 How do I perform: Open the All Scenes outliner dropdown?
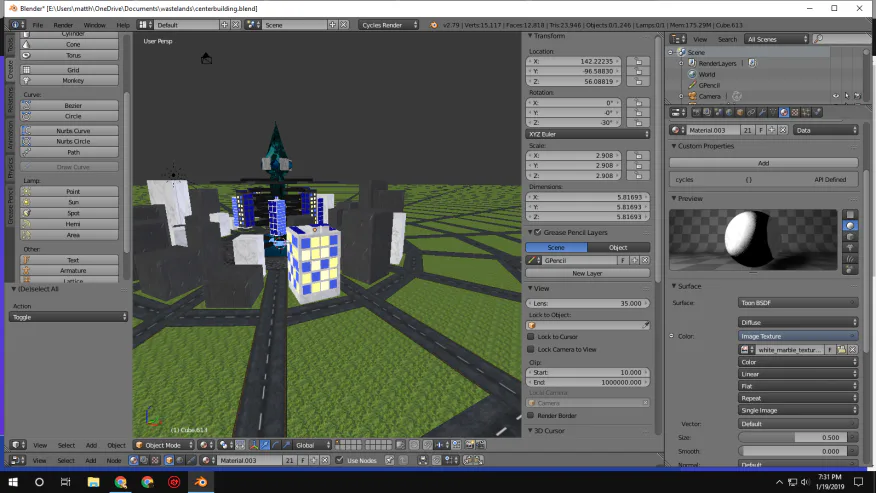pyautogui.click(x=777, y=39)
